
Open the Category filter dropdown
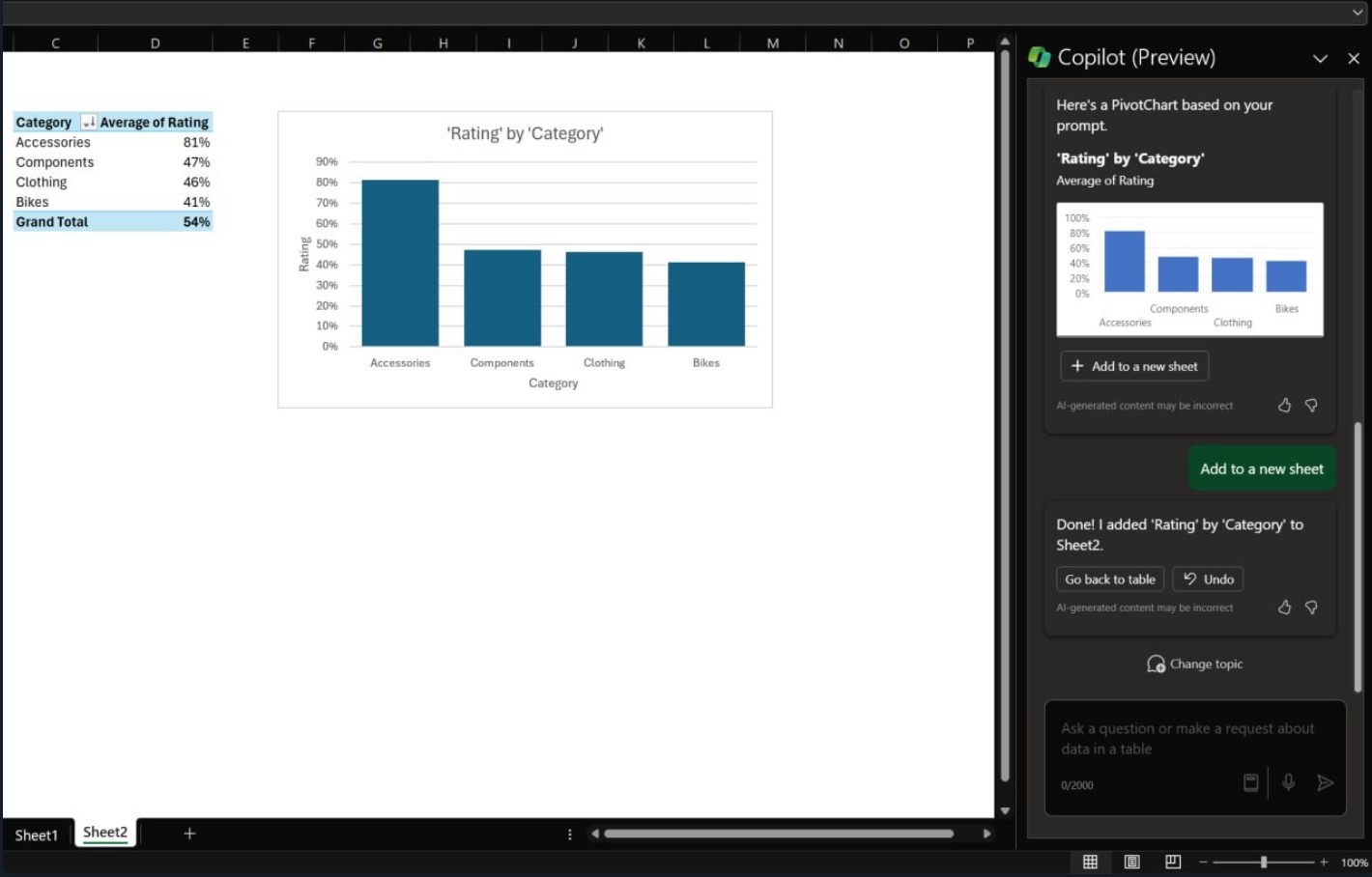click(x=88, y=123)
